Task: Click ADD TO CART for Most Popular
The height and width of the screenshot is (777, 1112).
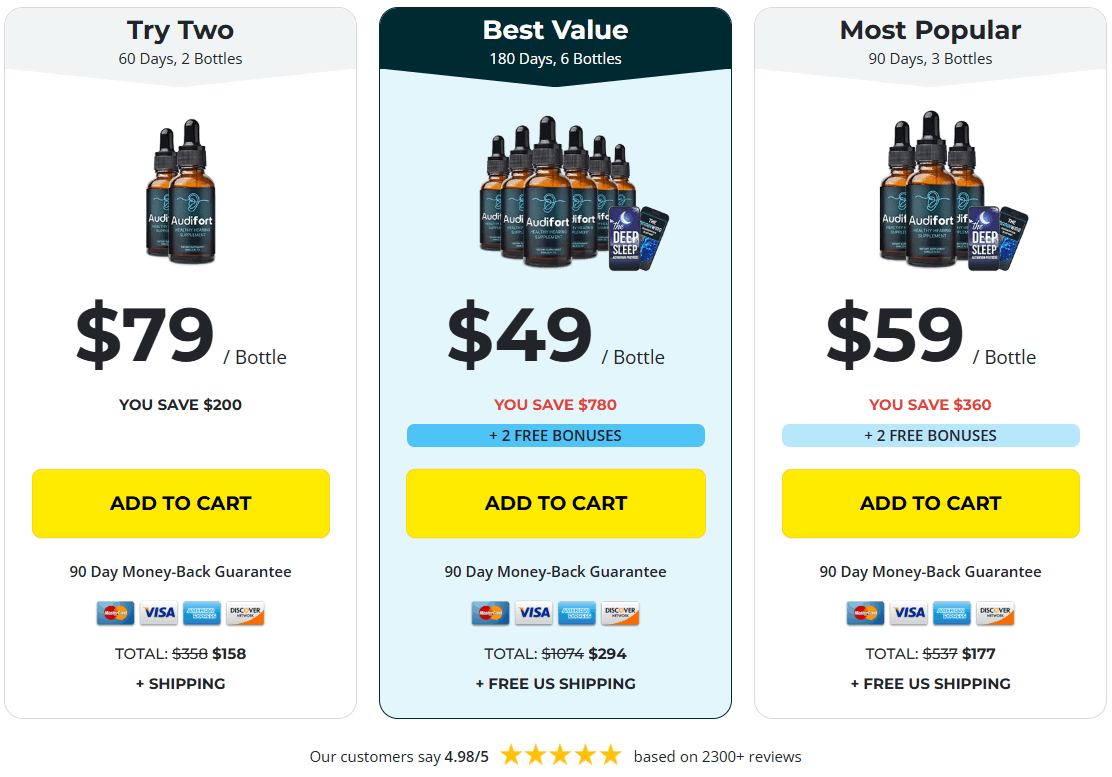Action: [x=930, y=503]
